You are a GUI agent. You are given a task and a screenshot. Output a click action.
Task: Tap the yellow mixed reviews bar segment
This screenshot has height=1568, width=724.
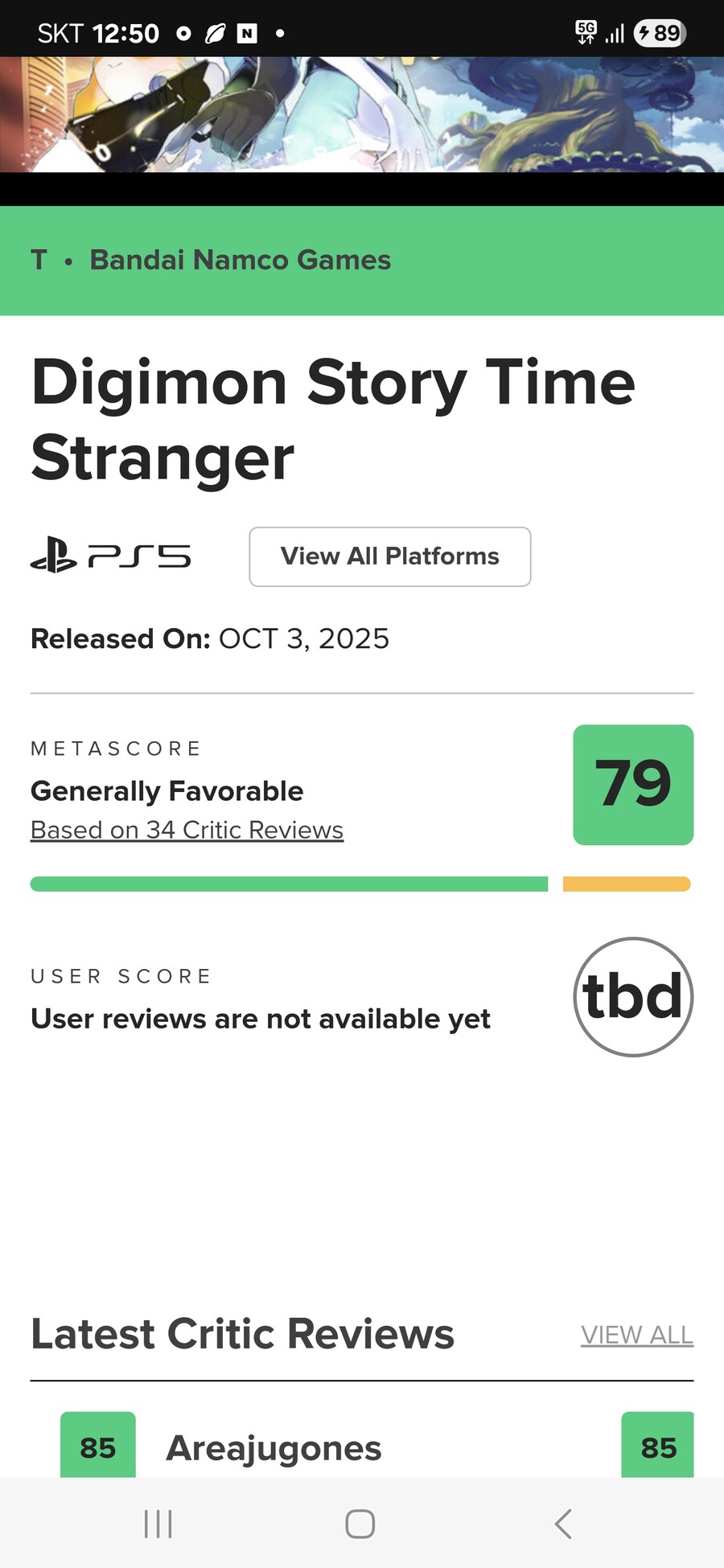click(626, 885)
